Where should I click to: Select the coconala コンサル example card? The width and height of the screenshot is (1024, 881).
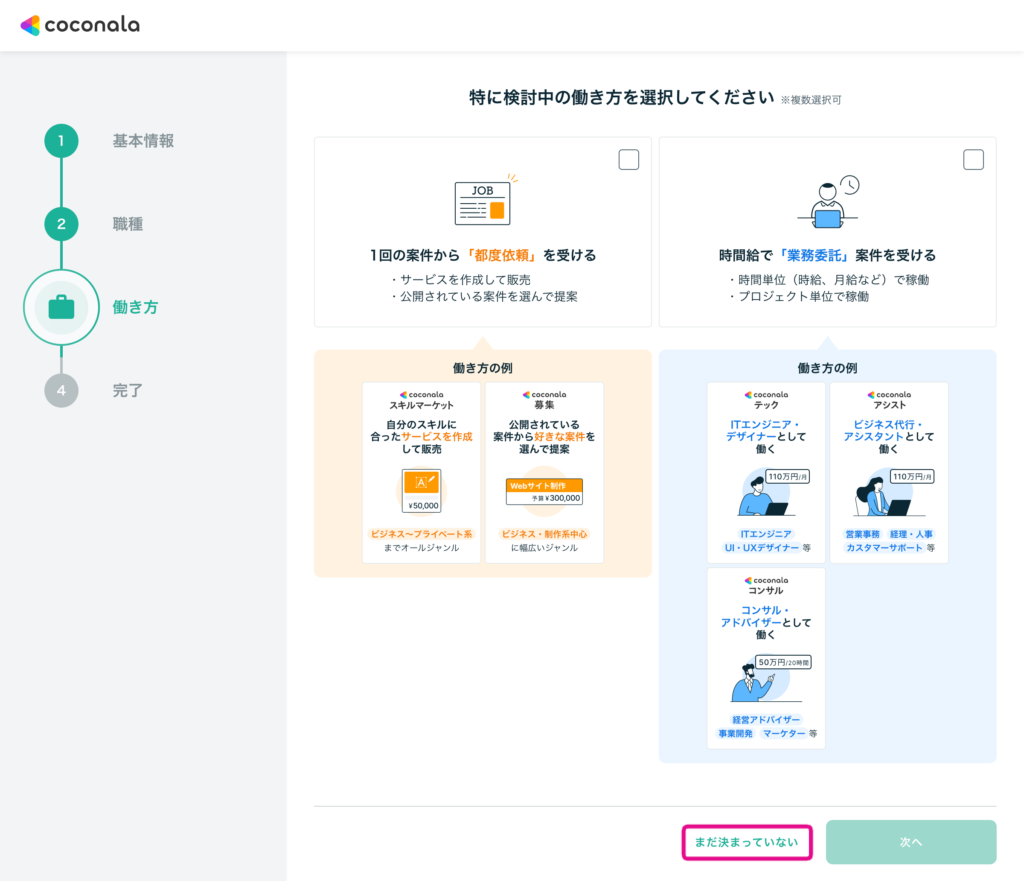[x=766, y=658]
